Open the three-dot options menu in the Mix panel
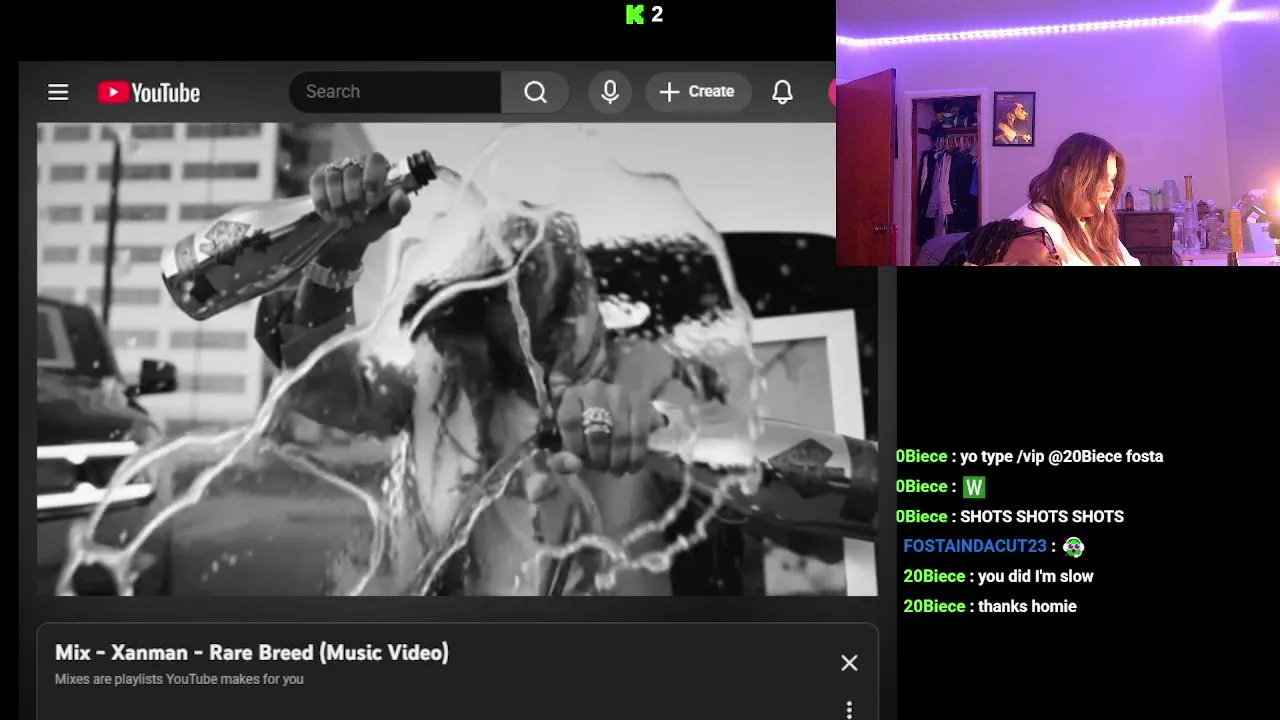1280x720 pixels. point(849,709)
